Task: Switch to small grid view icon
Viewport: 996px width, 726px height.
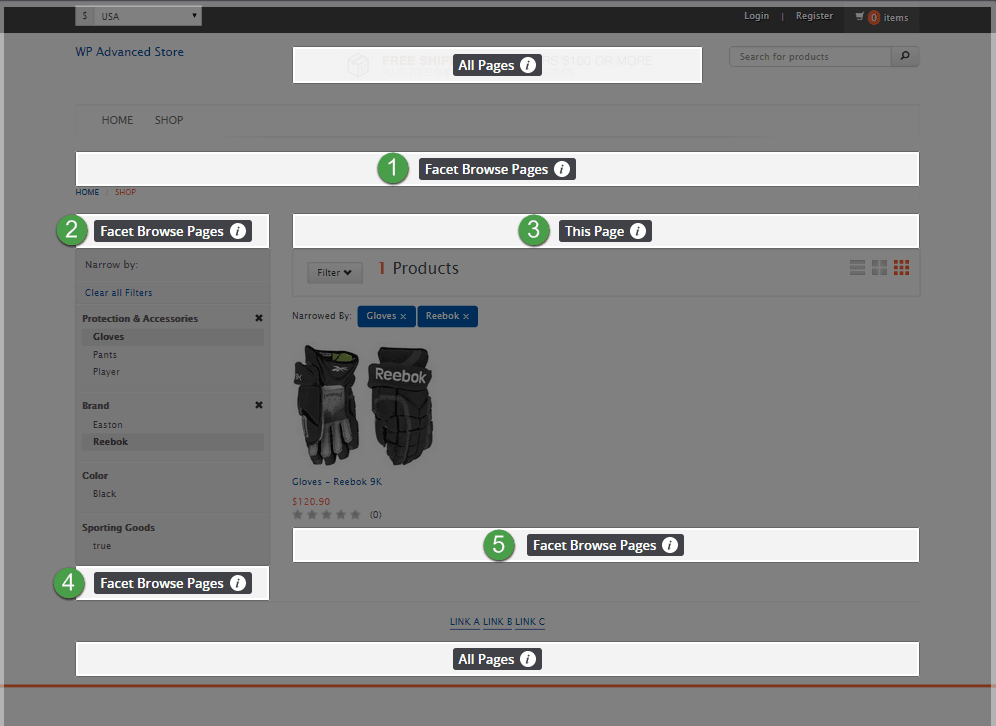Action: coord(901,267)
